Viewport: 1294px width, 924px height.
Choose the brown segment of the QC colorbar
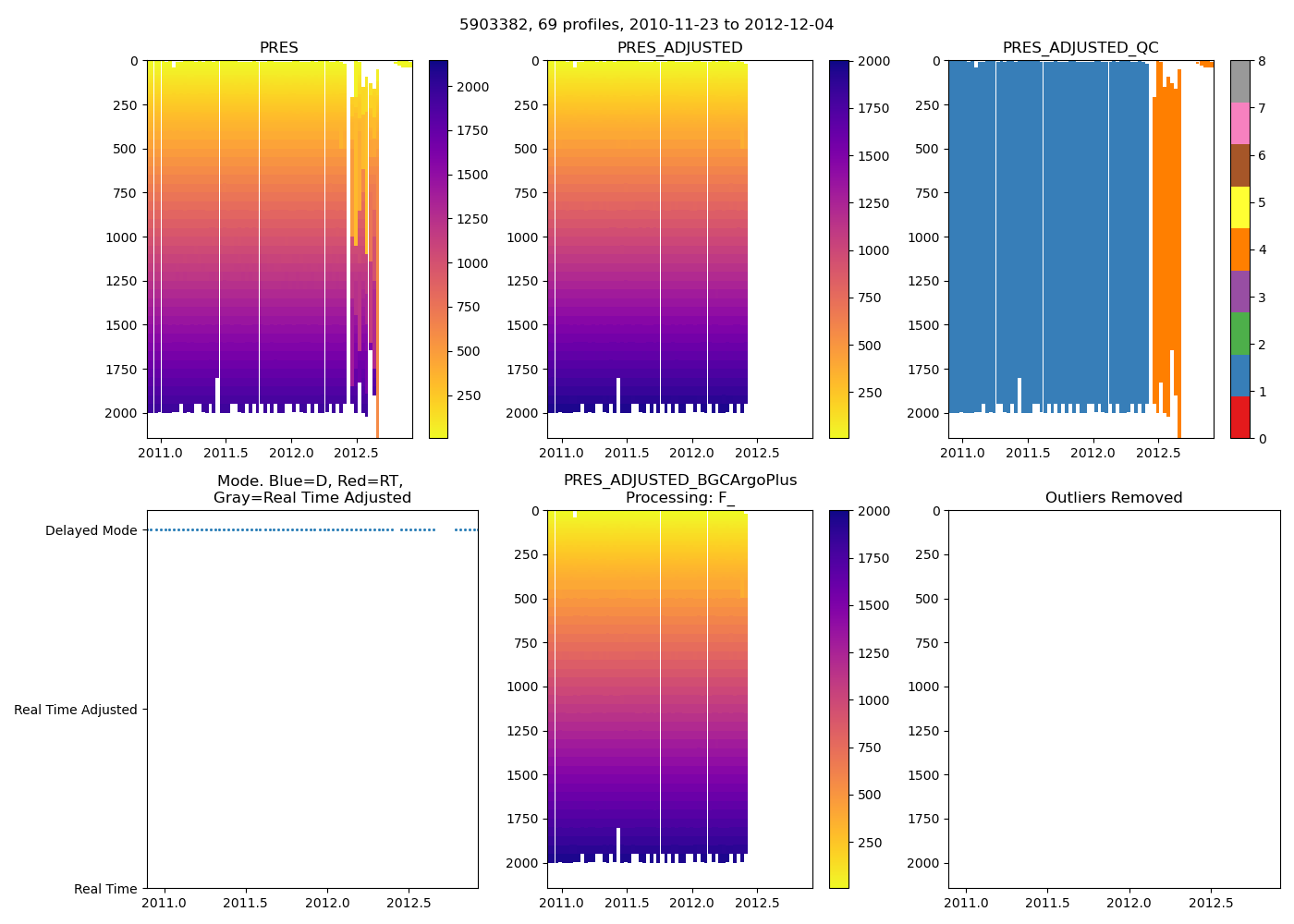coord(1239,165)
